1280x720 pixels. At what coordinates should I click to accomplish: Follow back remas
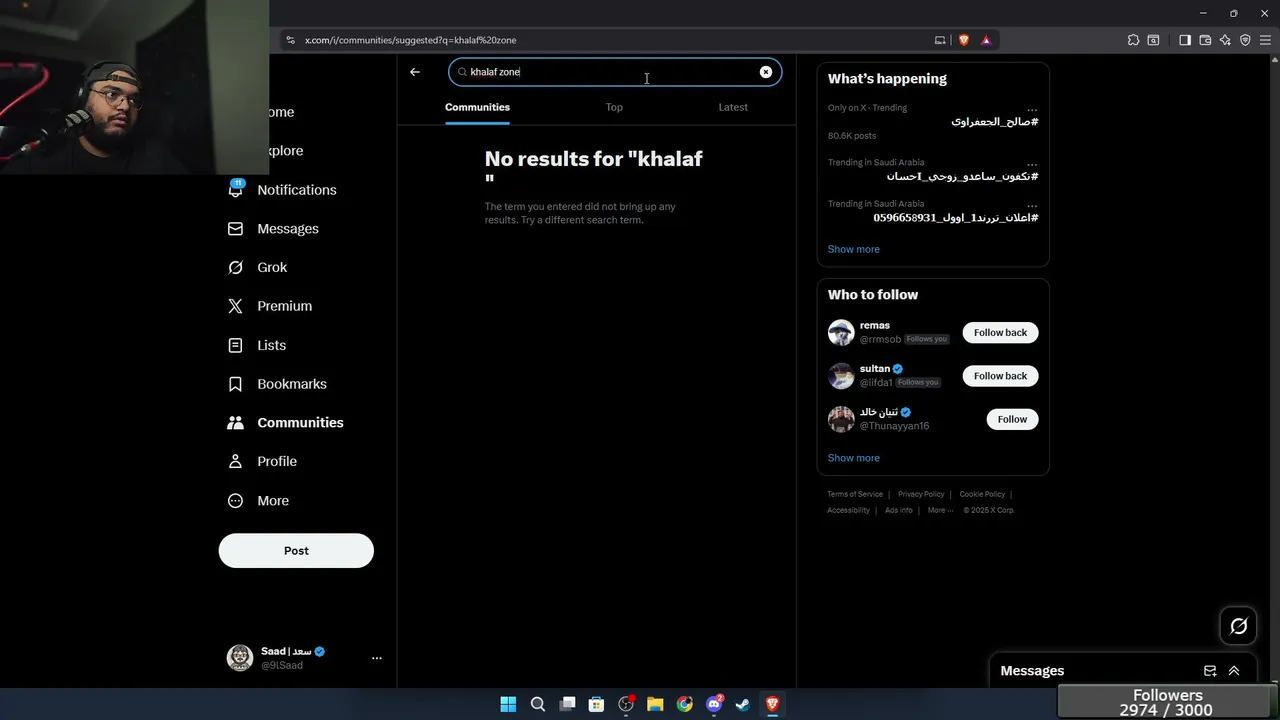click(x=1000, y=332)
